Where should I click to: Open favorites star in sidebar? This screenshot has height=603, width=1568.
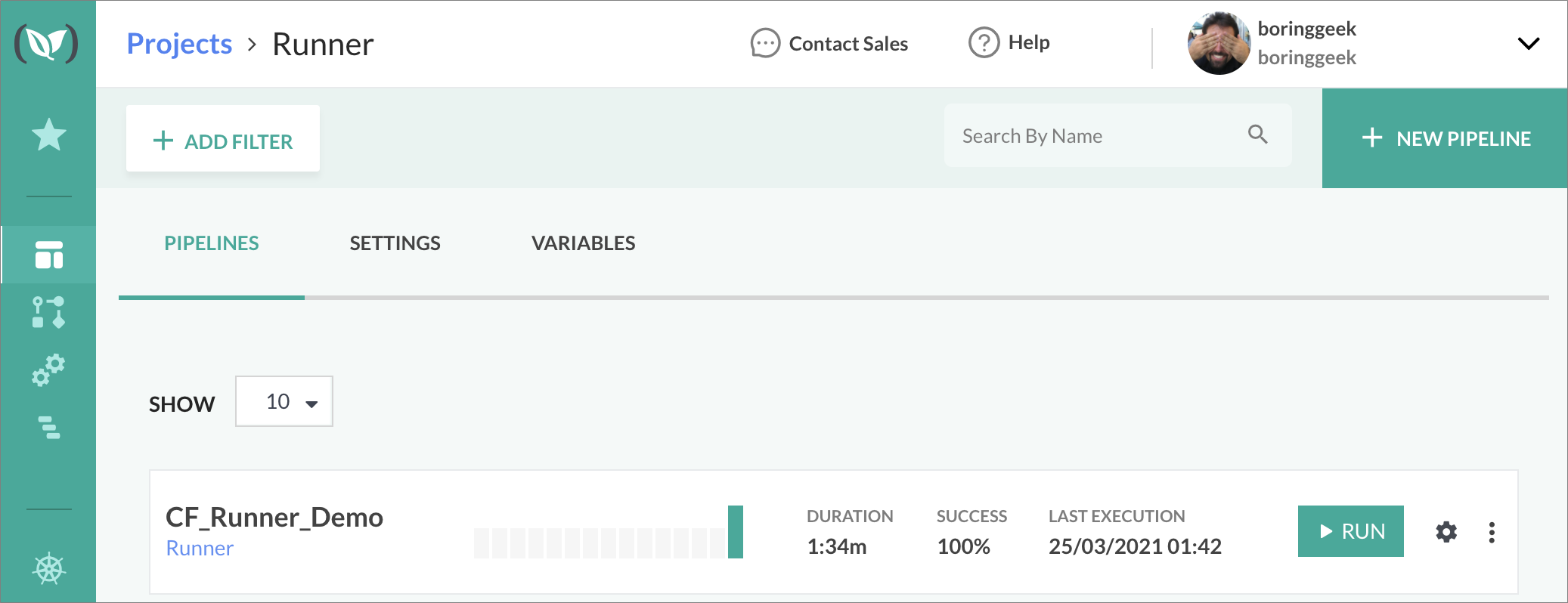(49, 135)
